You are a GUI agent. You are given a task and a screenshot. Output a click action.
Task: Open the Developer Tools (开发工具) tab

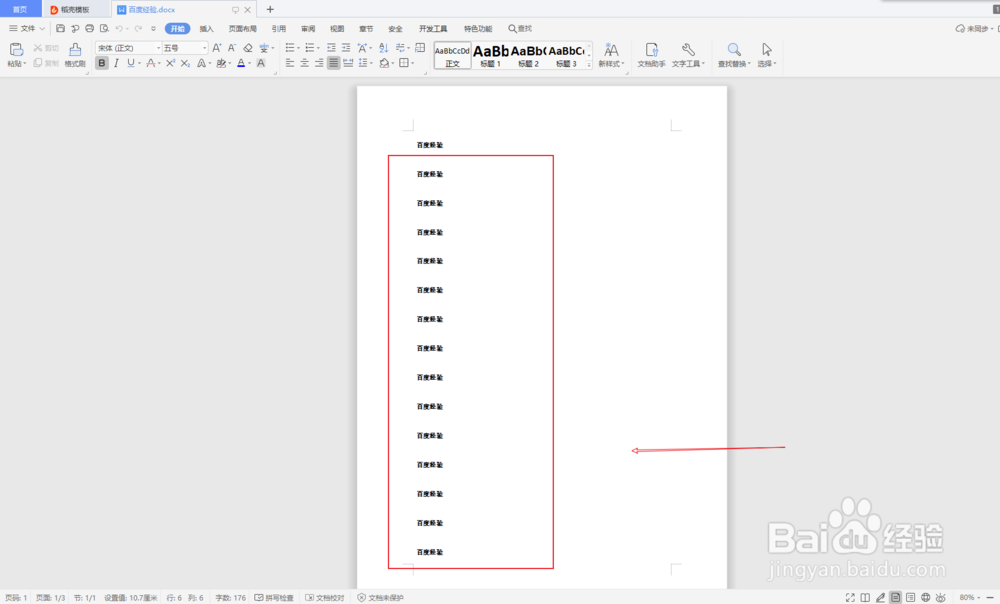[x=433, y=29]
